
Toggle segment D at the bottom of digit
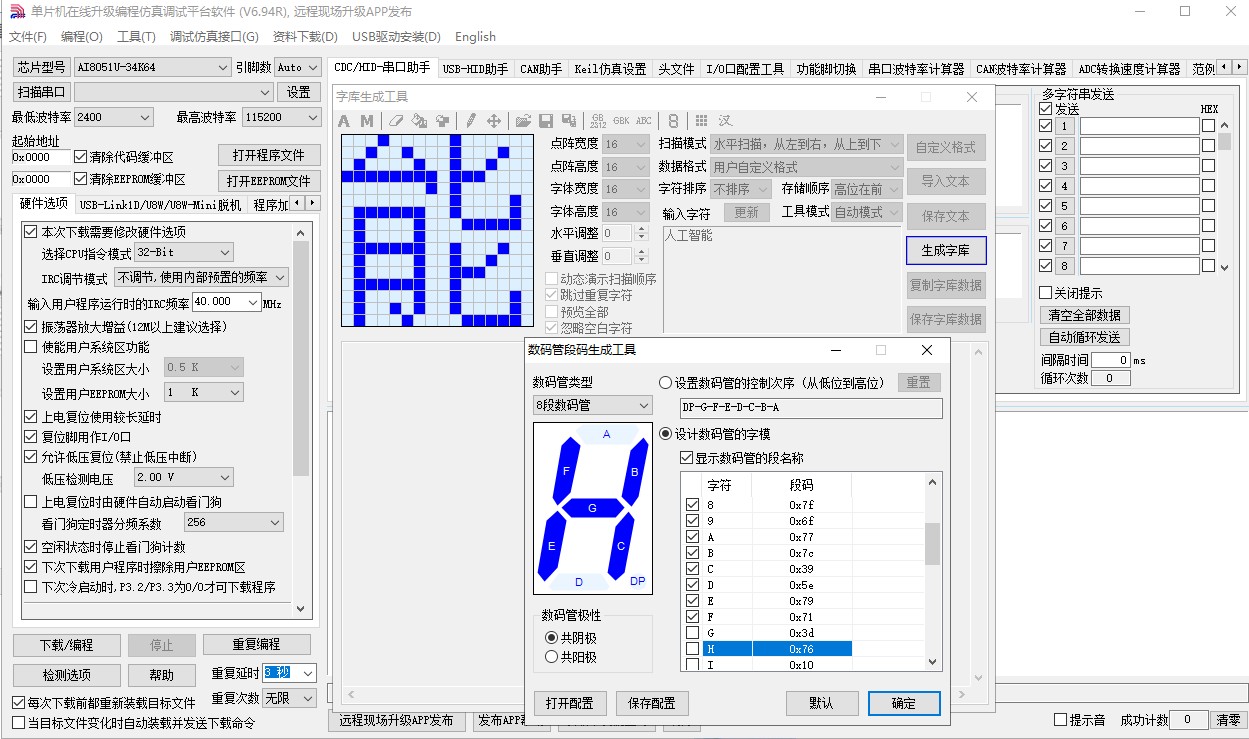tap(578, 582)
